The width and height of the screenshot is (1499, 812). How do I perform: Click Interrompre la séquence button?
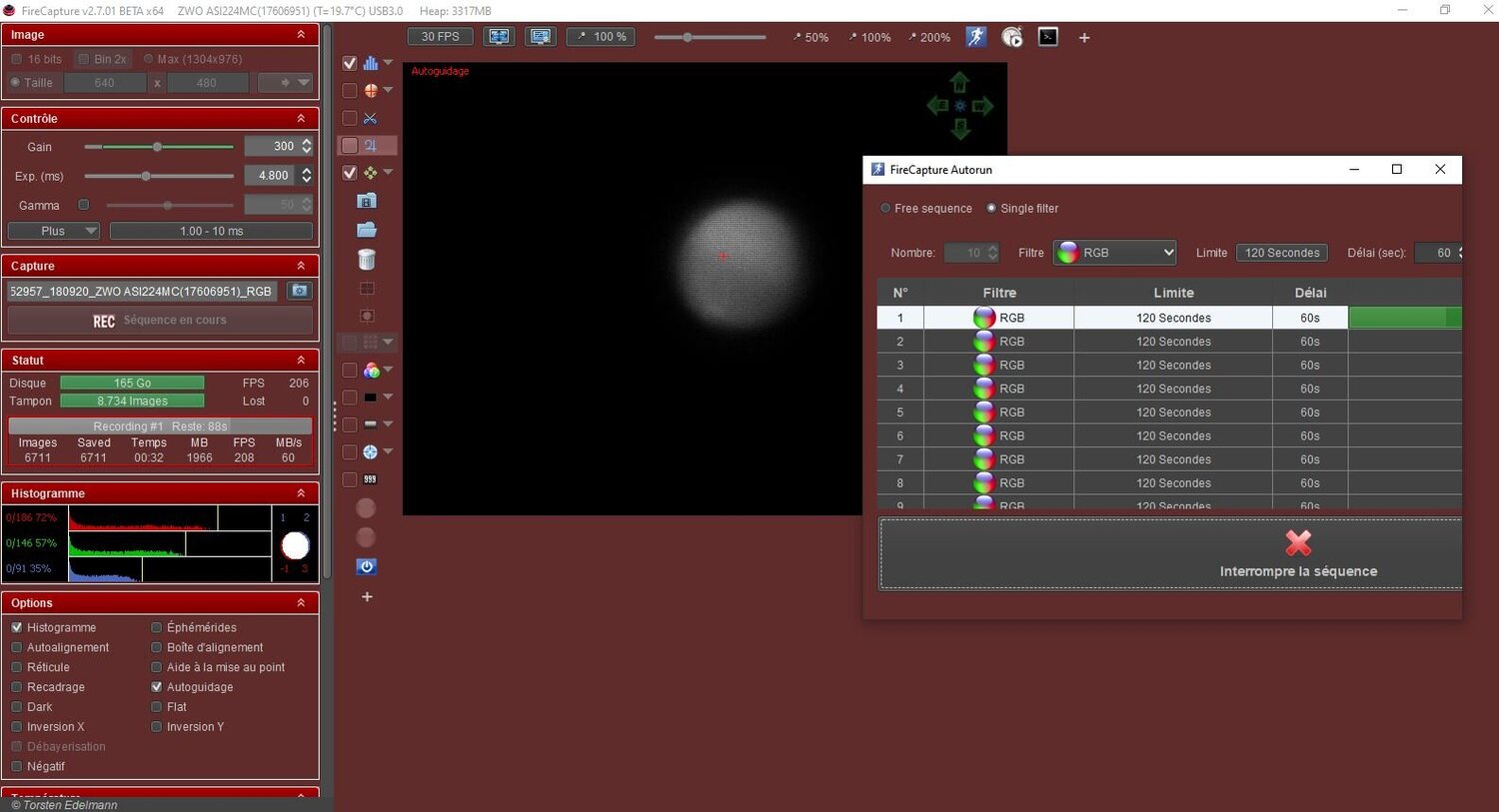point(1170,553)
